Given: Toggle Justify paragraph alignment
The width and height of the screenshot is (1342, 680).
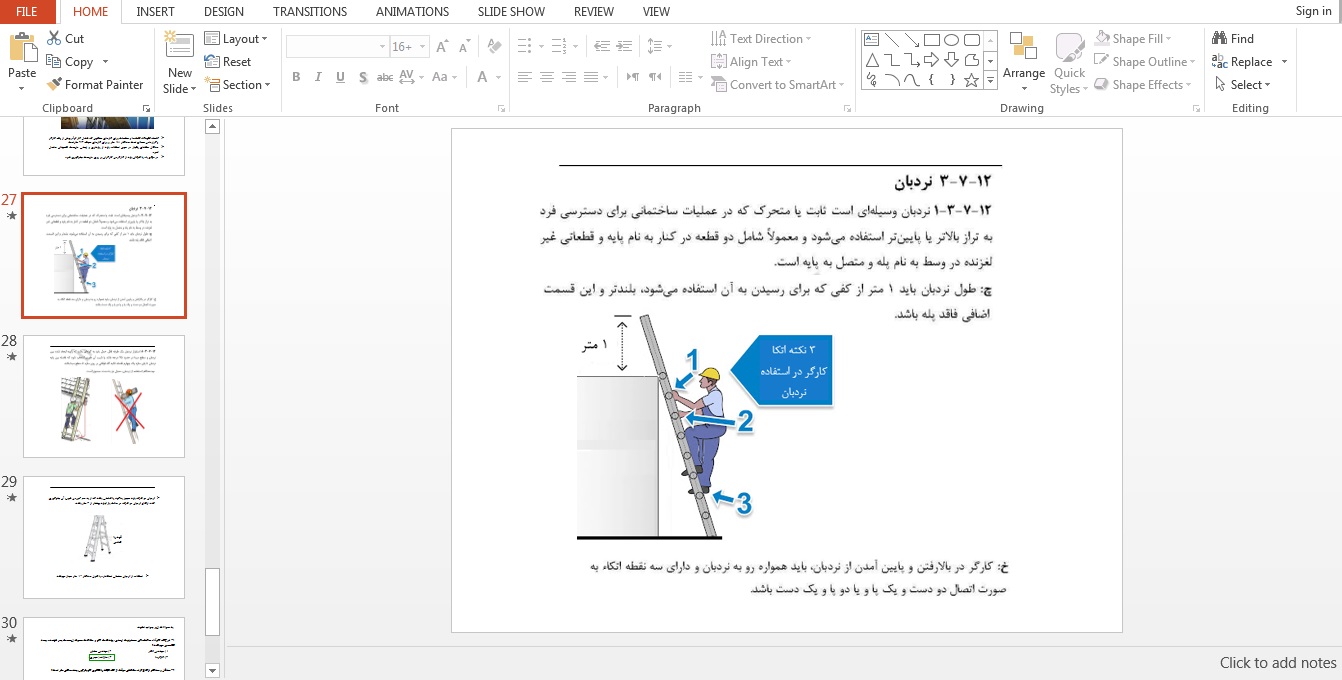Looking at the screenshot, I should pos(591,77).
